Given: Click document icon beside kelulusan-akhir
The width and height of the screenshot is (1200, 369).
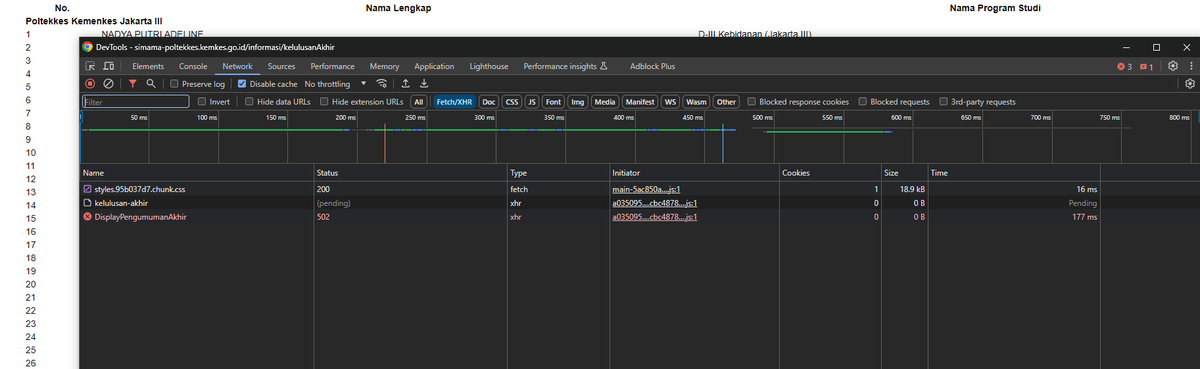Looking at the screenshot, I should (x=87, y=203).
